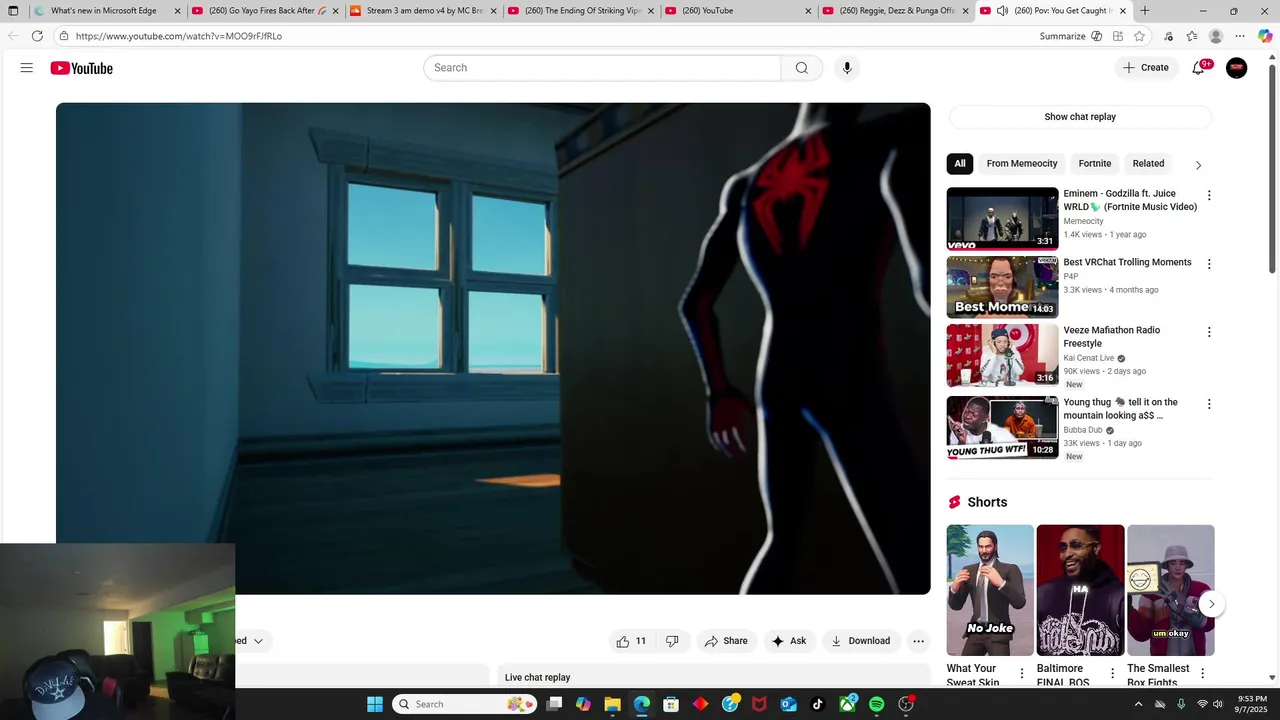Open Edge profile icon

point(1216,36)
